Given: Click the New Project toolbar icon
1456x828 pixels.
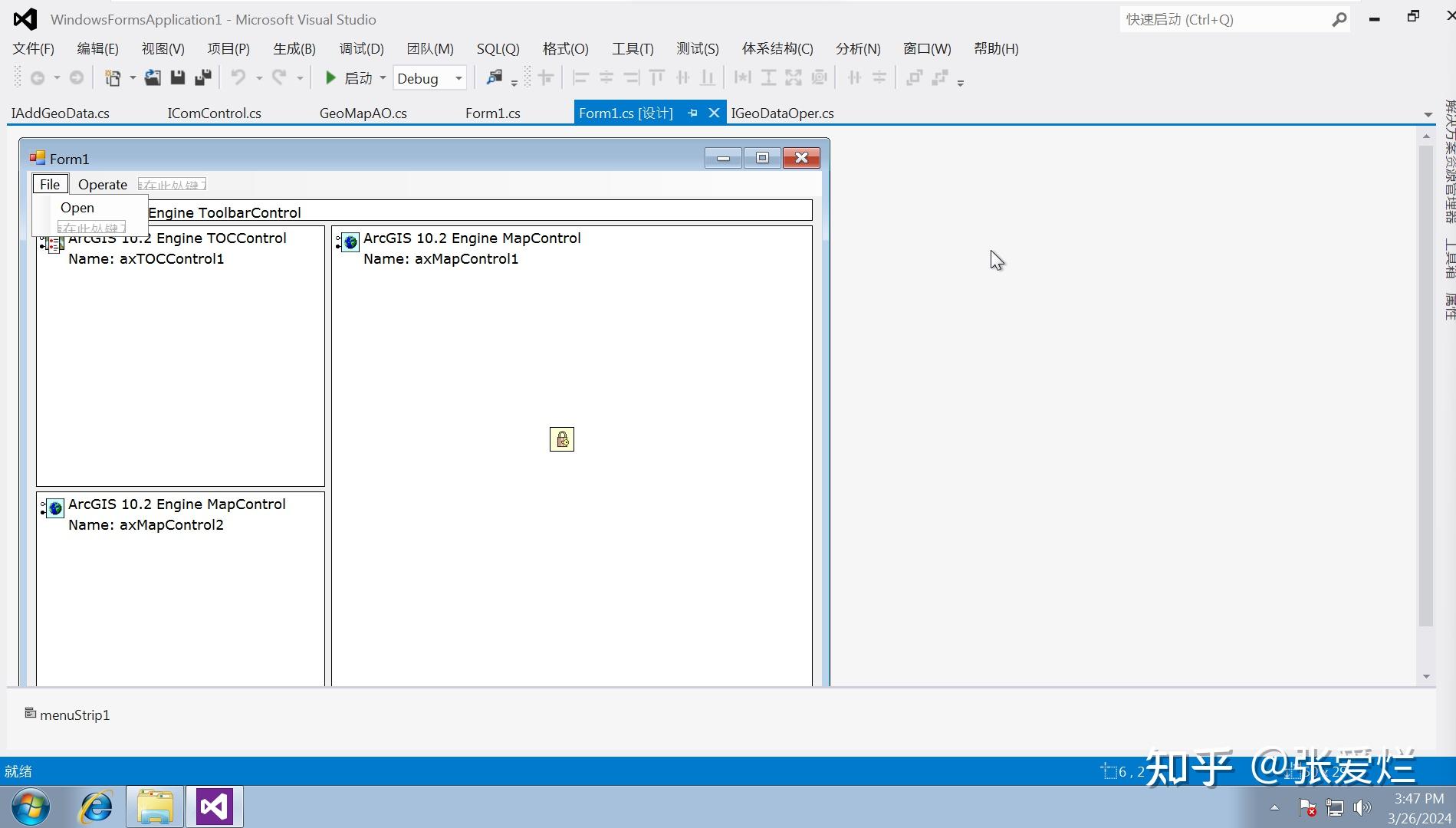Looking at the screenshot, I should [x=113, y=78].
